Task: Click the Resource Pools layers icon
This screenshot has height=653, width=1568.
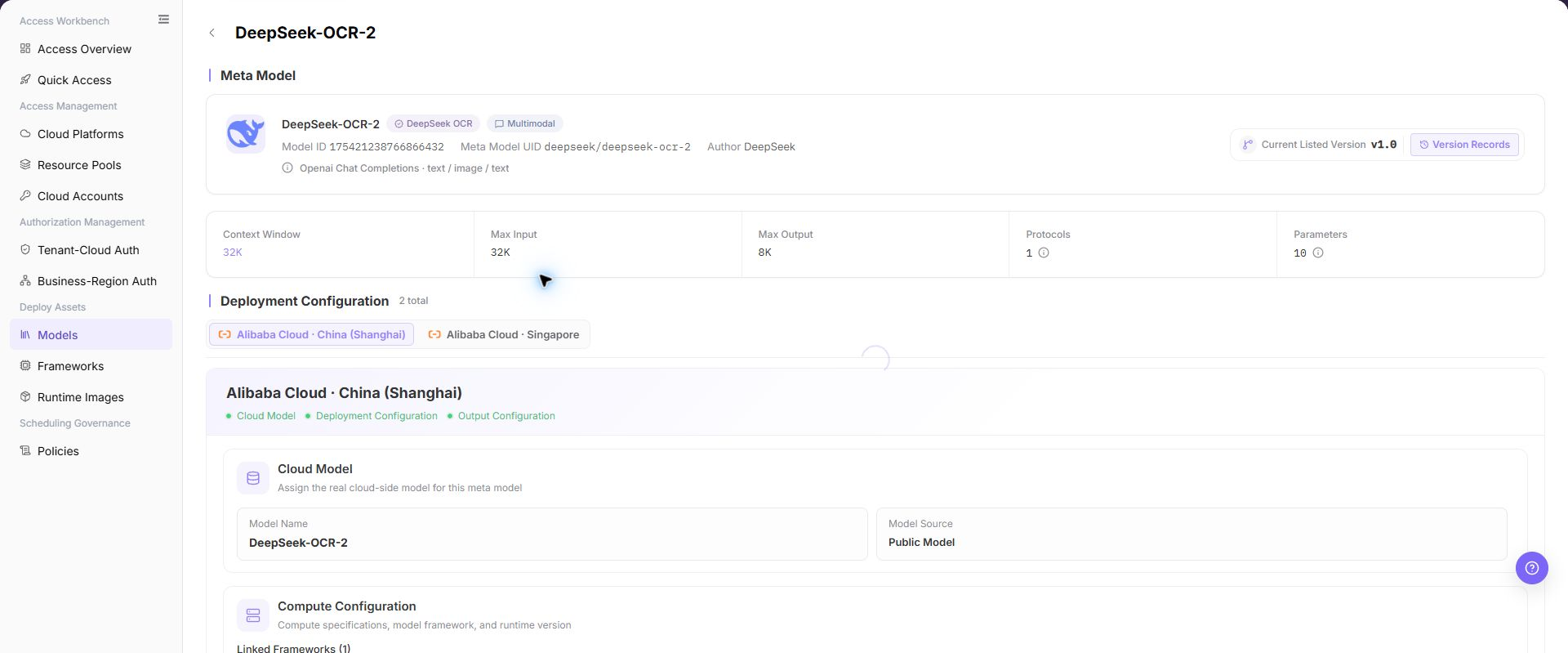Action: click(x=25, y=164)
